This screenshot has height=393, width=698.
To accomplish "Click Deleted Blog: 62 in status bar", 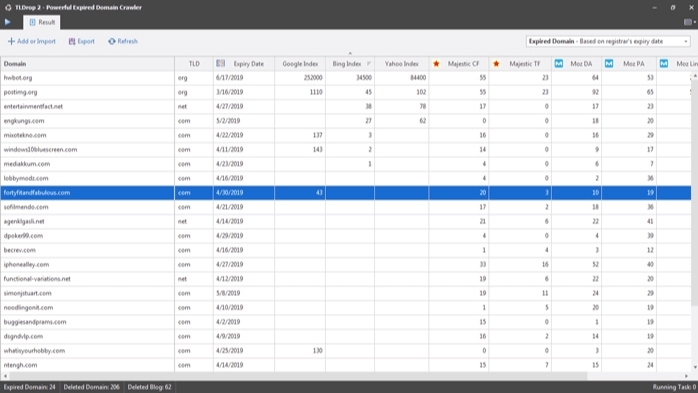I will [x=150, y=387].
